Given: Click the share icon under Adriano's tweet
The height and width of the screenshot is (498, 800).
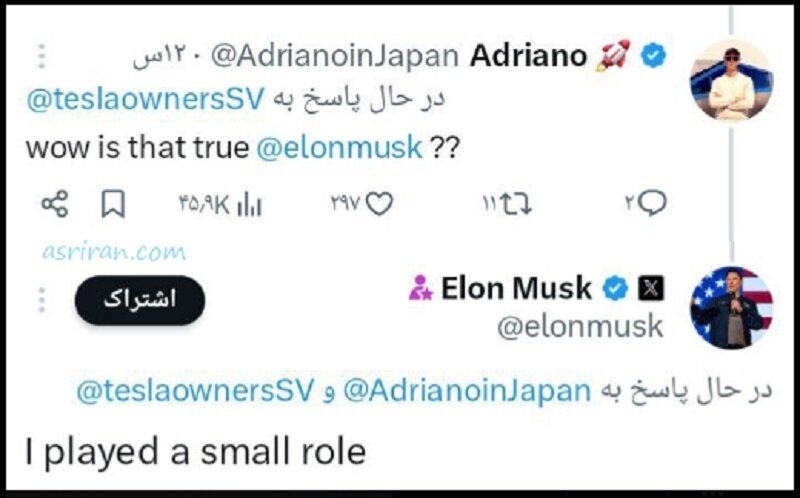Looking at the screenshot, I should coord(54,205).
